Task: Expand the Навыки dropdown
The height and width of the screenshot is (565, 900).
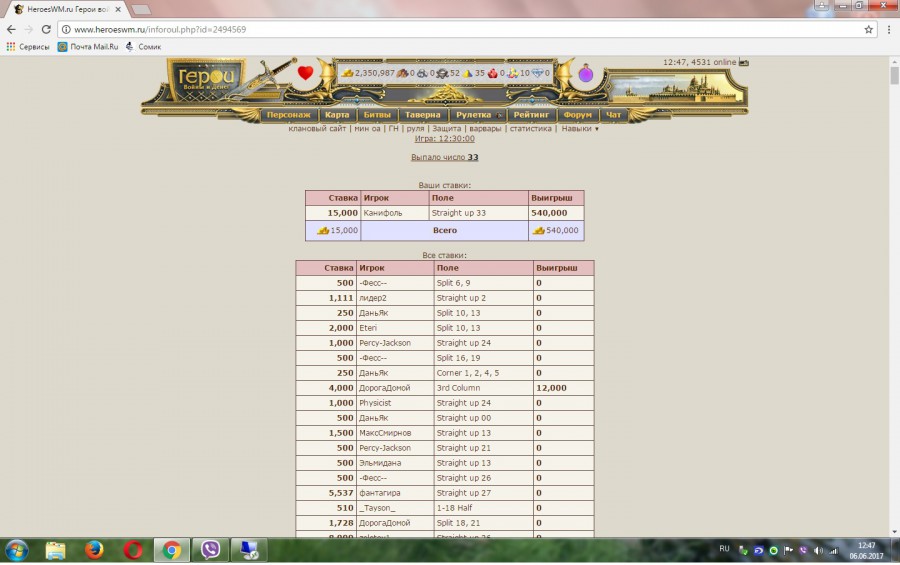Action: point(580,128)
